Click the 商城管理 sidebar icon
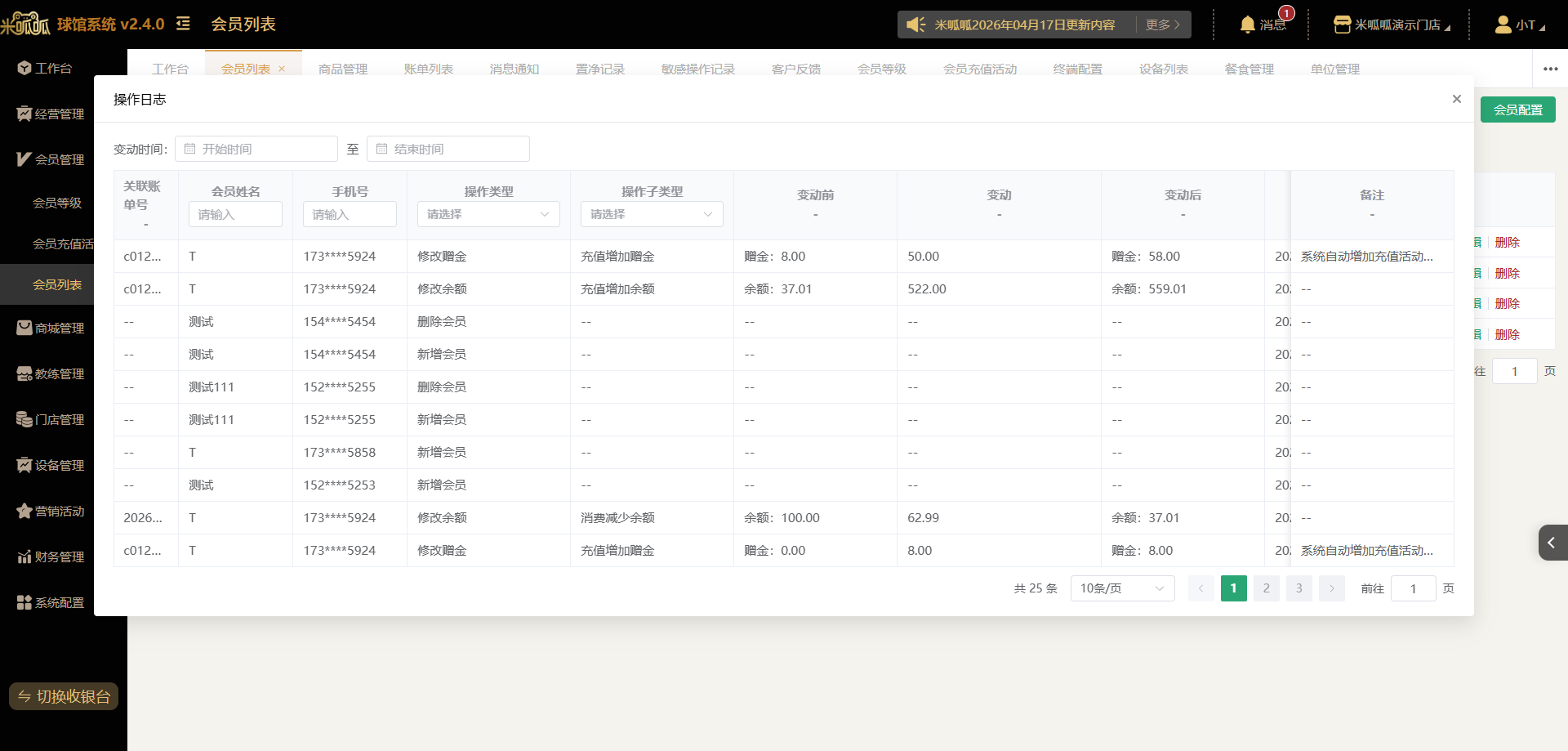This screenshot has height=751, width=1568. pos(24,328)
